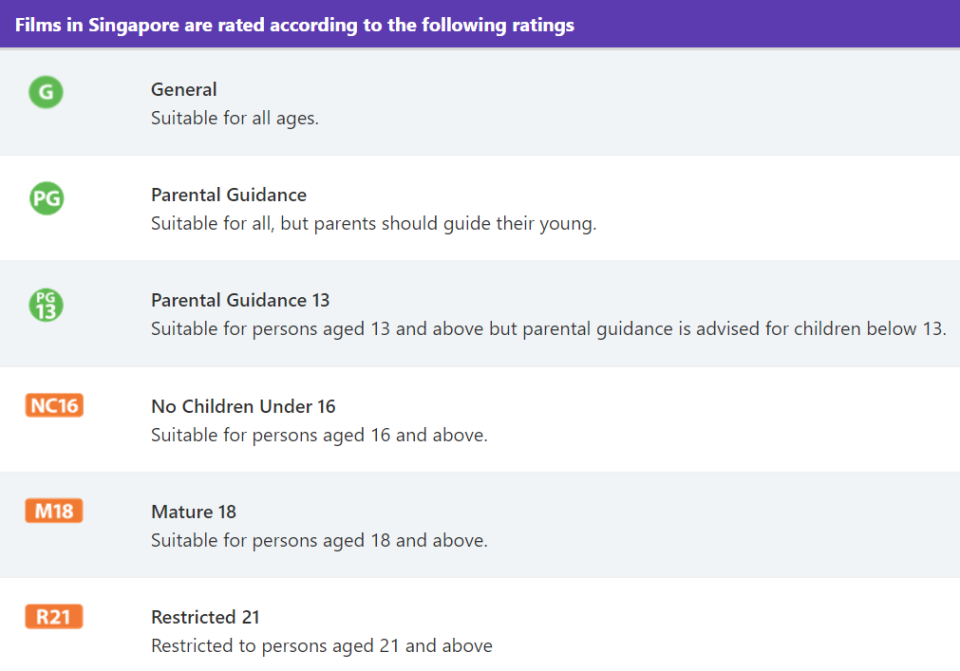
Task: Click the green PG rating icon
Action: (x=47, y=198)
